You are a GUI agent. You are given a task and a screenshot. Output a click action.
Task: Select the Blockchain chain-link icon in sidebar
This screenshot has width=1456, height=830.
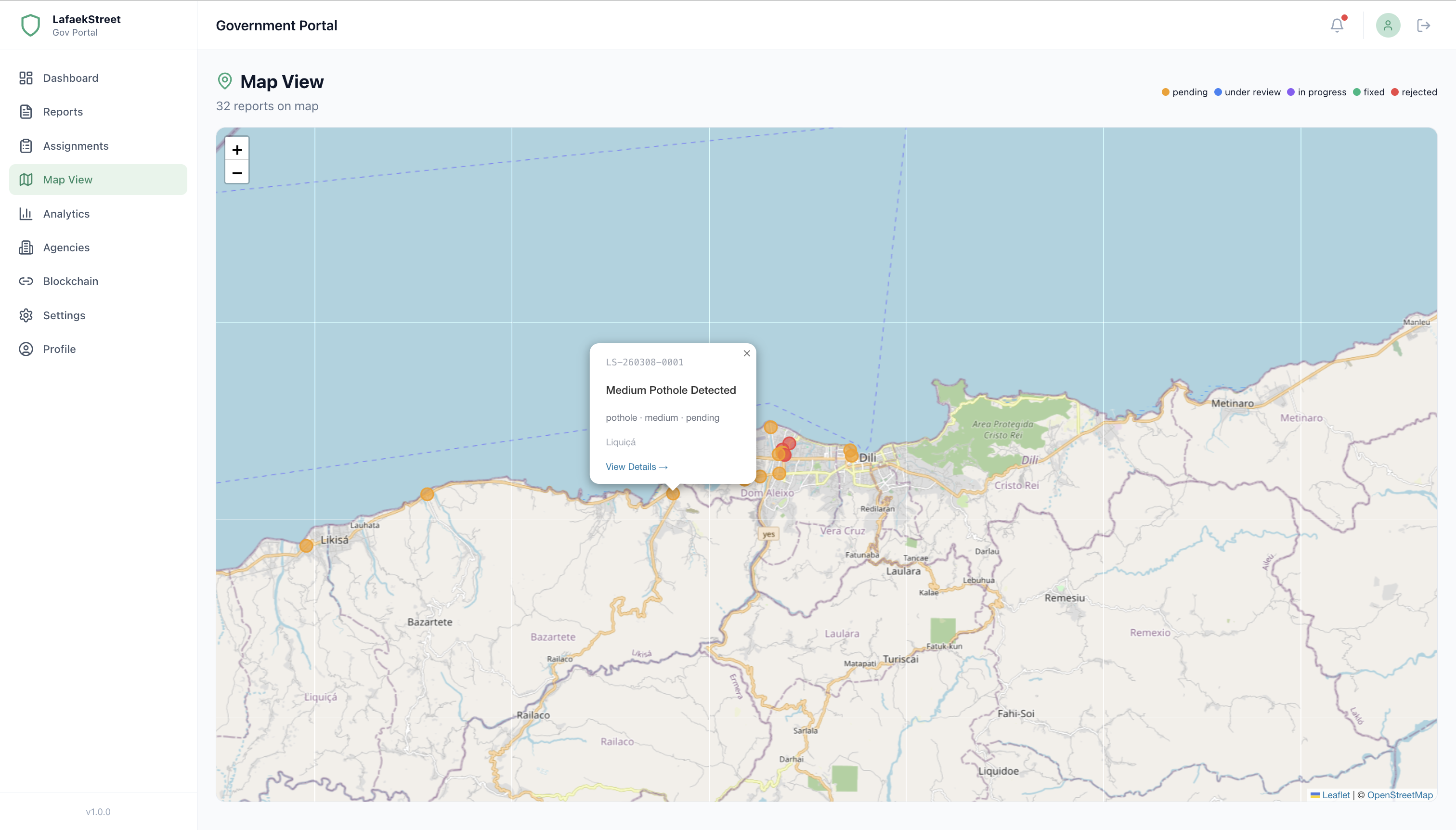(26, 281)
